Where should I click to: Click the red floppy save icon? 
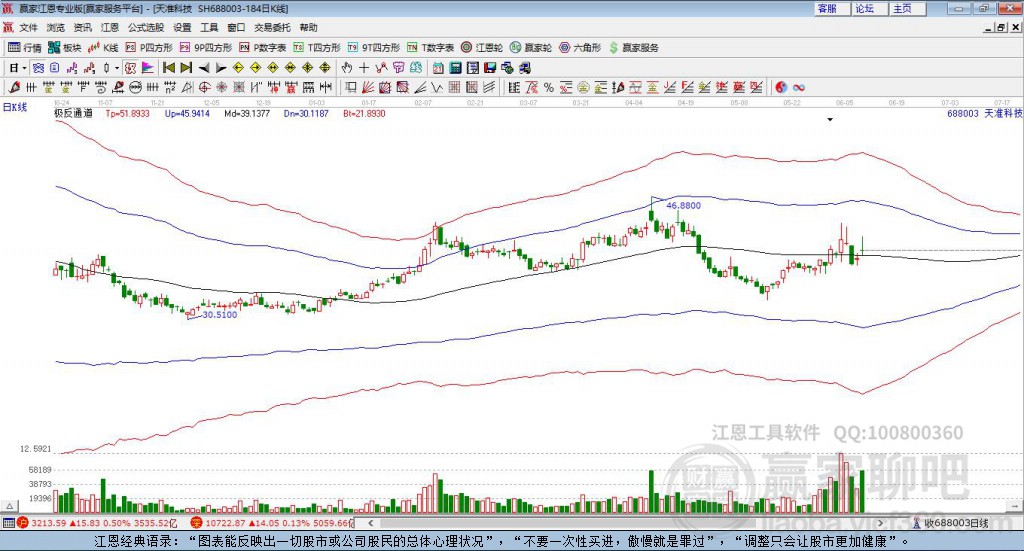tap(490, 68)
